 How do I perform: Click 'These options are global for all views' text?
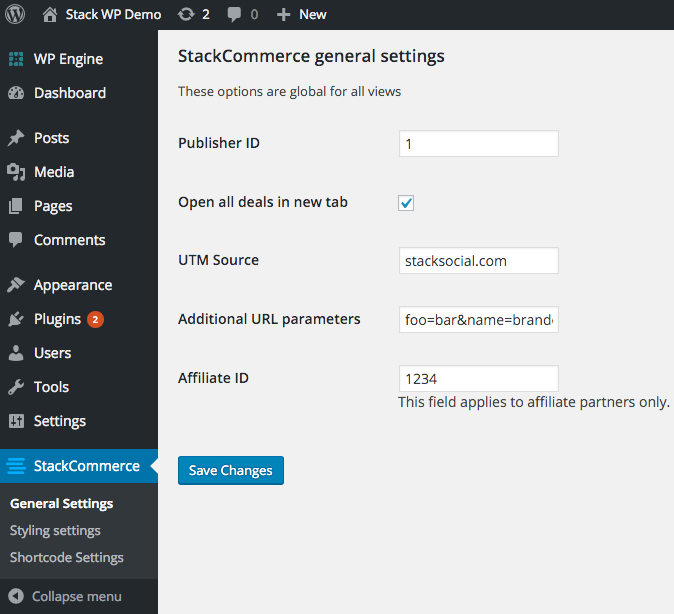pyautogui.click(x=289, y=92)
